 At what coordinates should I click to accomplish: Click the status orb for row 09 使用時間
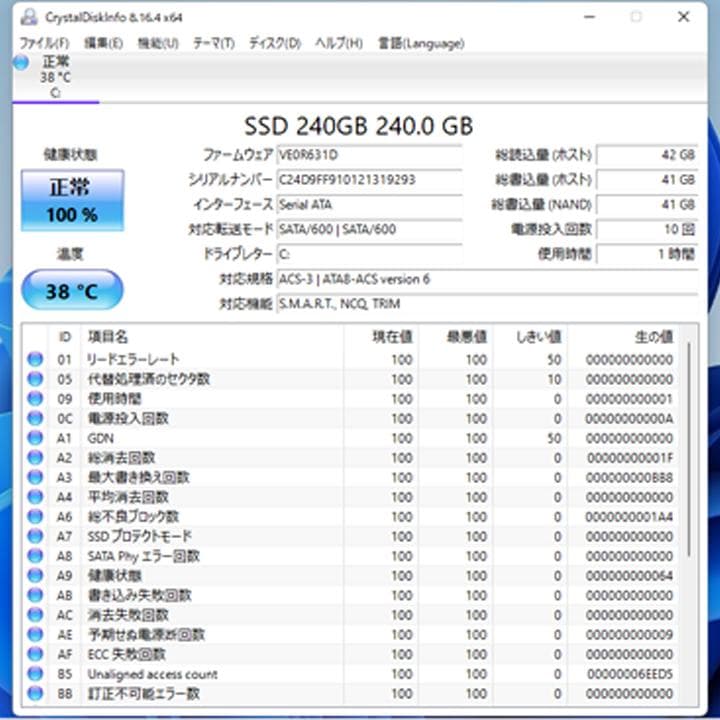pyautogui.click(x=35, y=399)
